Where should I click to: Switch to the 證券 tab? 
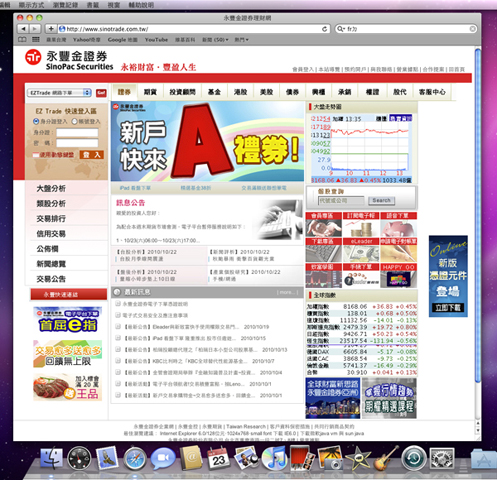click(124, 92)
